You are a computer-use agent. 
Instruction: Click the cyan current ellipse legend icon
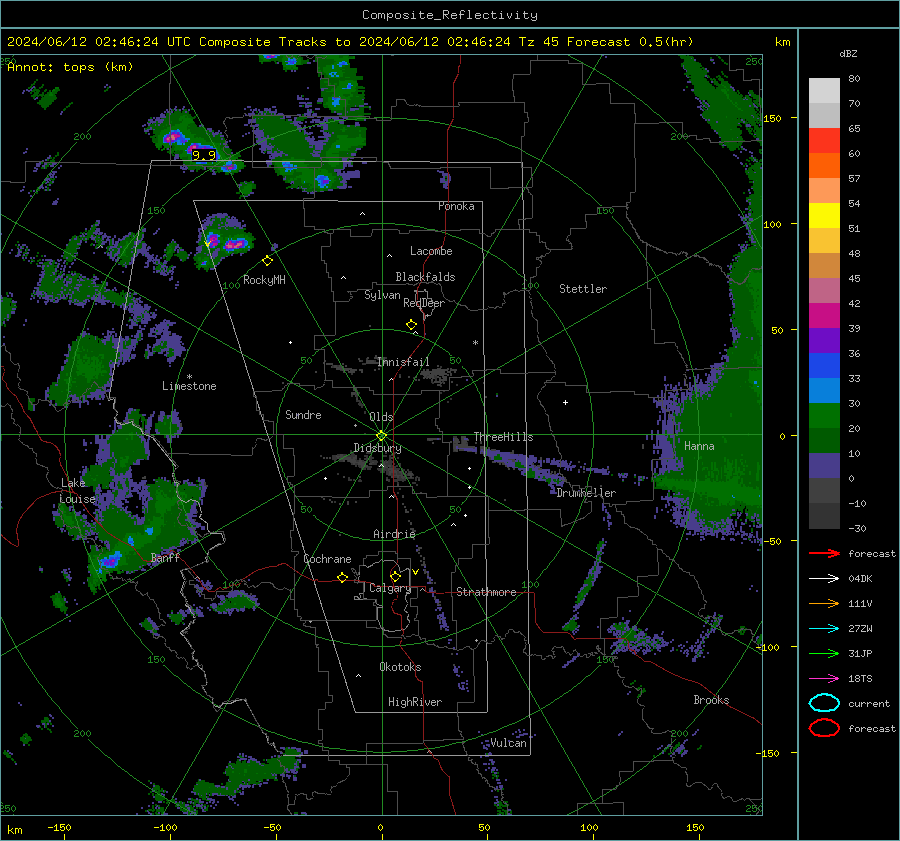[x=824, y=703]
